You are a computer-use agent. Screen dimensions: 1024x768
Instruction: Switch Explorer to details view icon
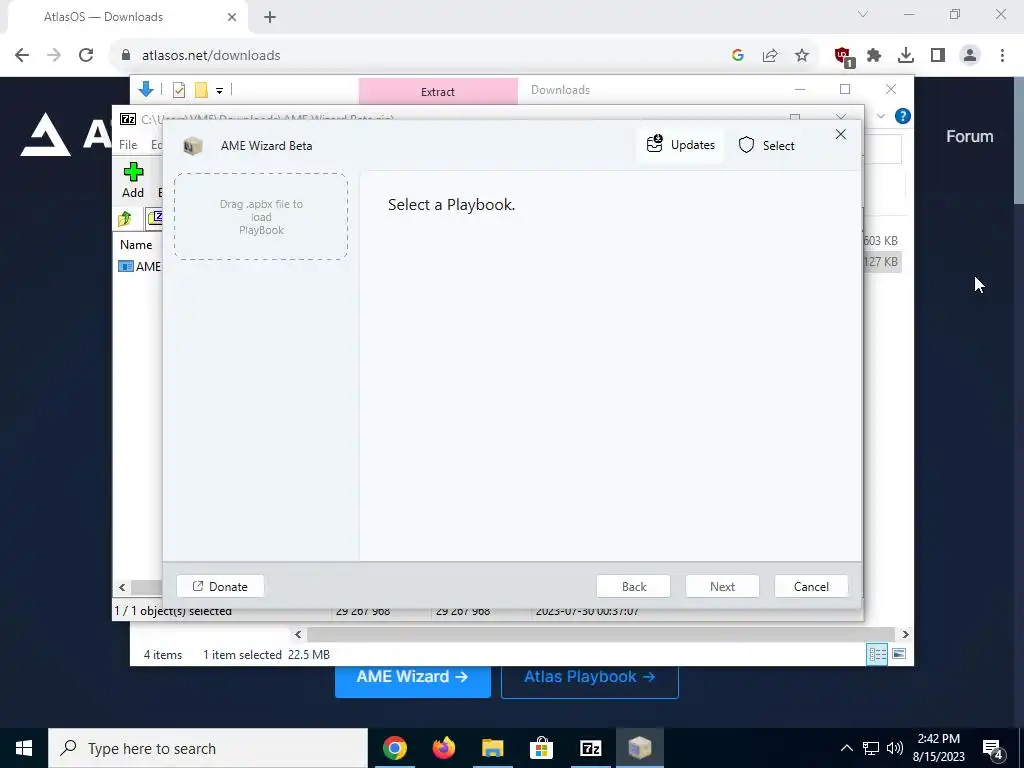(x=877, y=654)
